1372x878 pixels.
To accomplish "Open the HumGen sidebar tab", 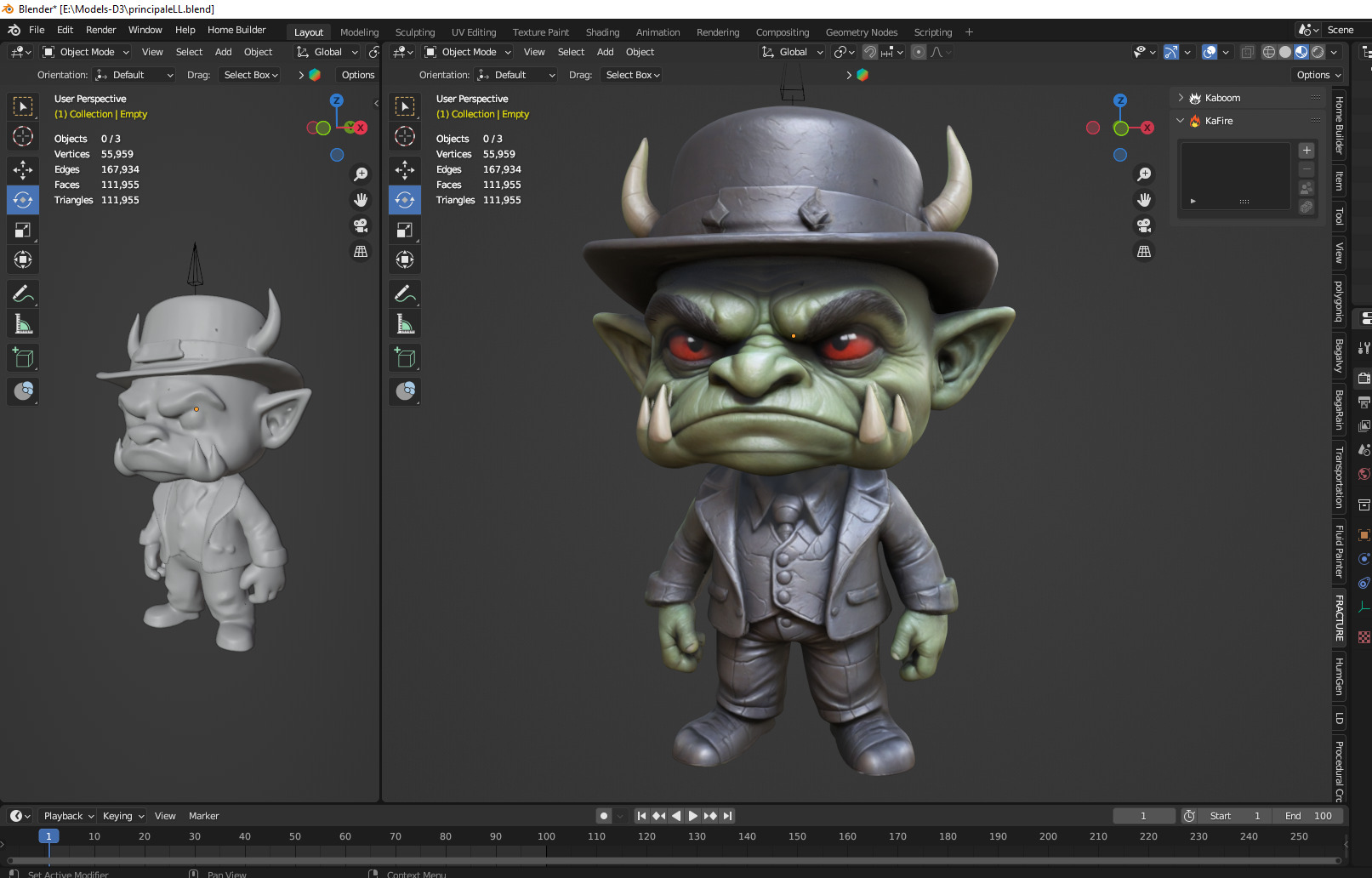I will 1339,676.
